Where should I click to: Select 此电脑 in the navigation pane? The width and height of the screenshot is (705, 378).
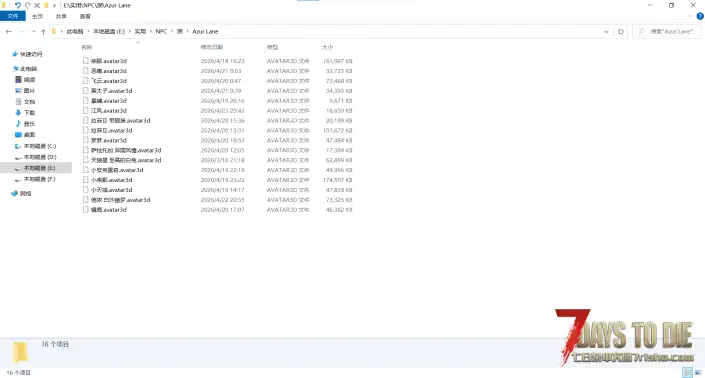[25, 69]
